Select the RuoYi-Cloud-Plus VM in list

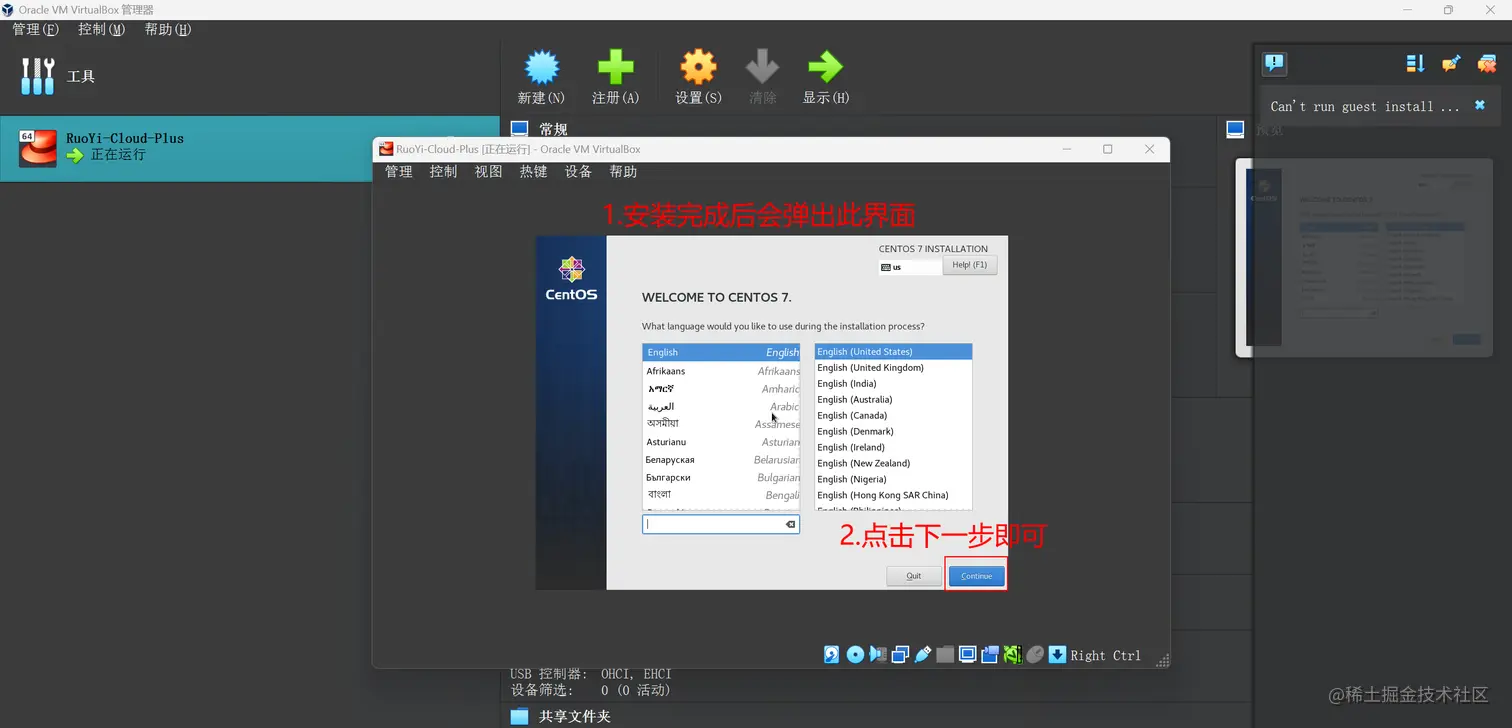(x=249, y=148)
